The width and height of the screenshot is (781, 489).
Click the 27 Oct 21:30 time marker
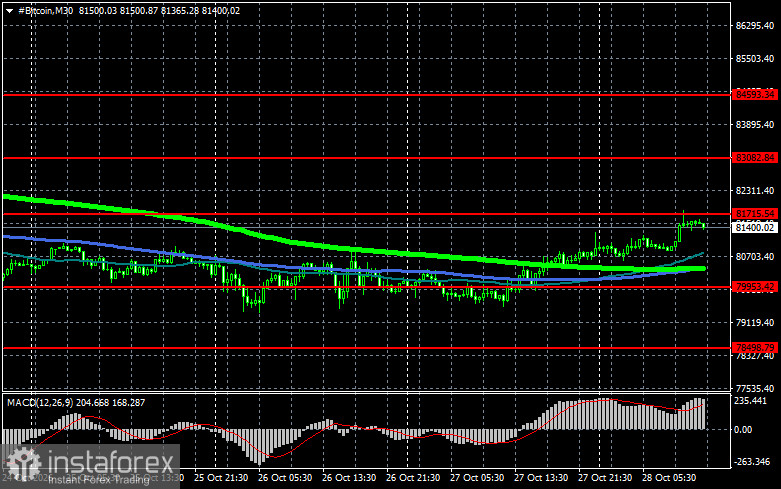pos(605,478)
